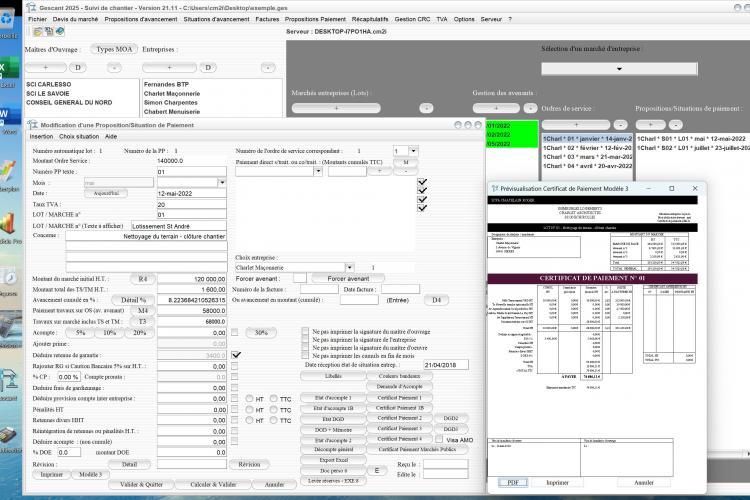Click the Modèle 3 button

click(x=90, y=474)
